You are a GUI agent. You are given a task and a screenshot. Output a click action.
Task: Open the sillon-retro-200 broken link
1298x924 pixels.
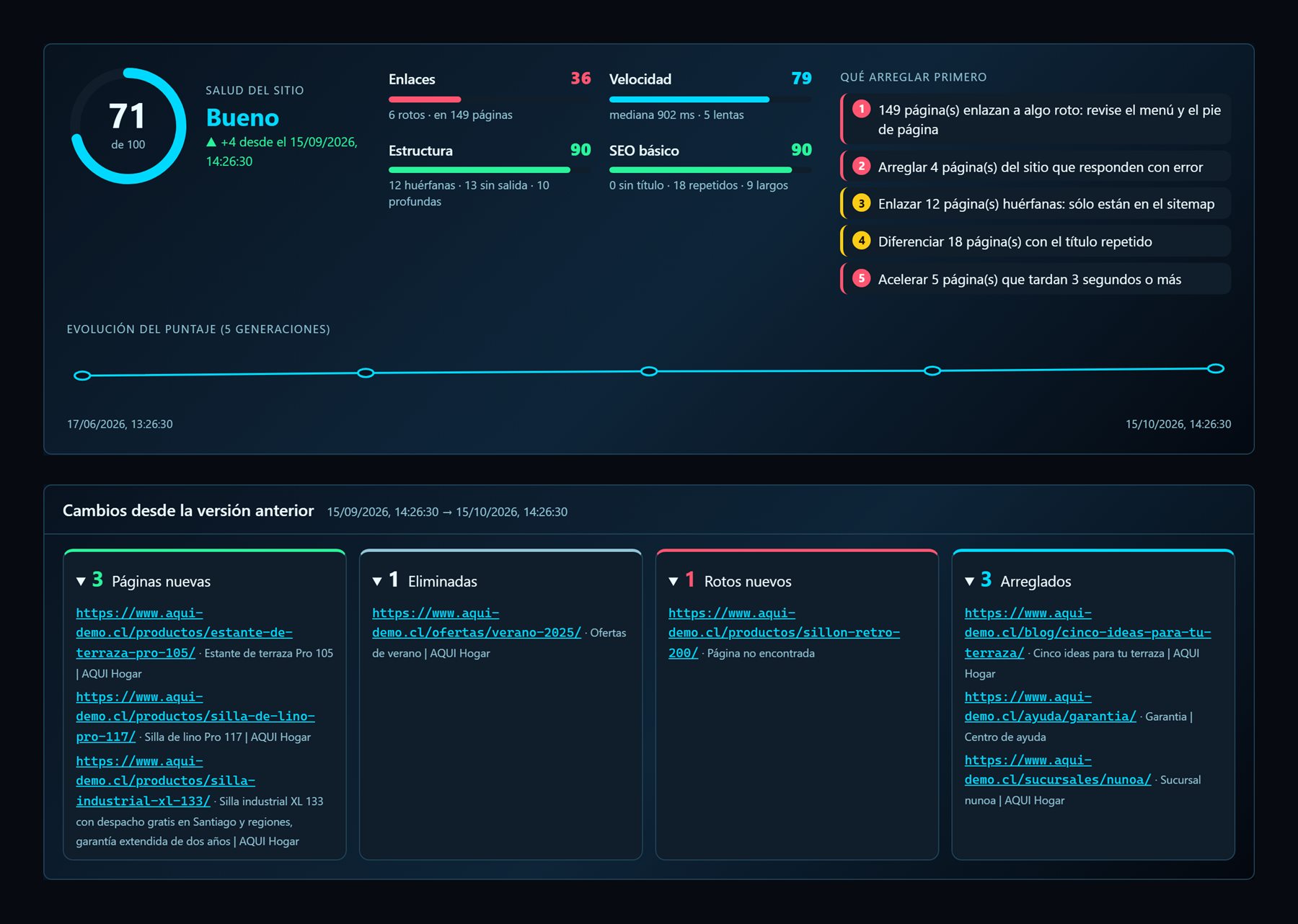[784, 633]
